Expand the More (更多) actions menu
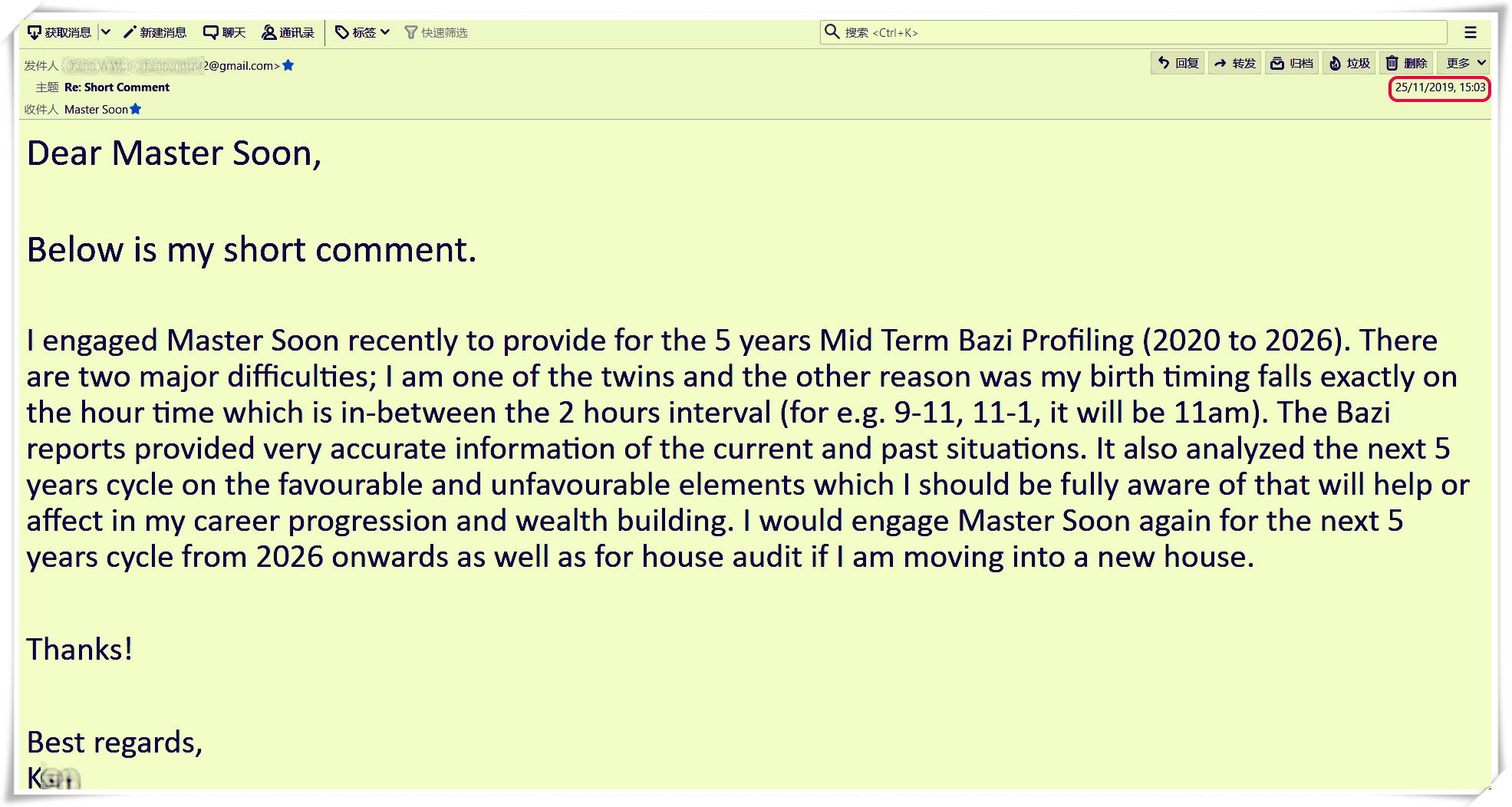Image resolution: width=1512 pixels, height=807 pixels. point(1465,63)
